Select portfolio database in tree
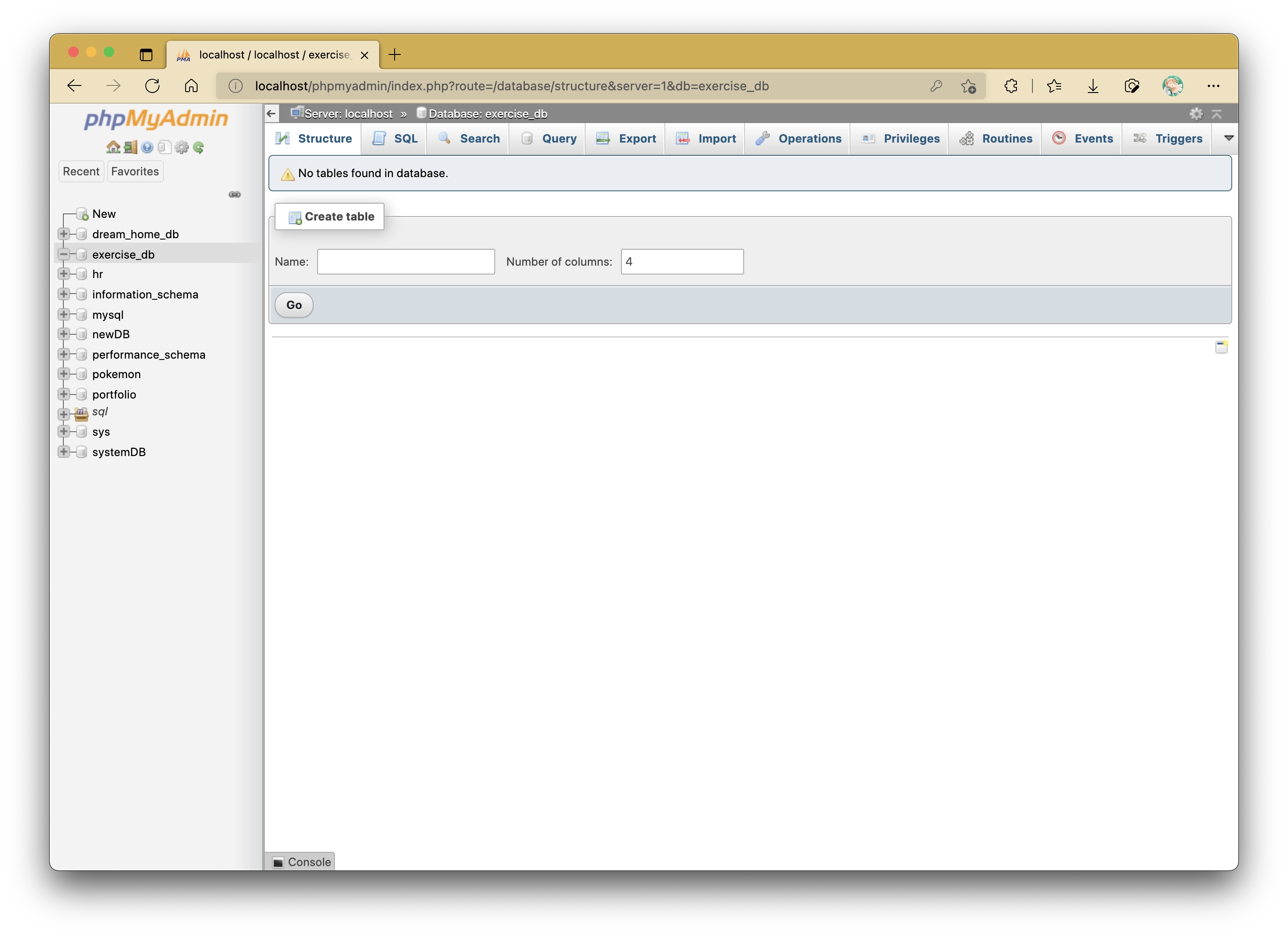This screenshot has width=1288, height=936. tap(114, 395)
